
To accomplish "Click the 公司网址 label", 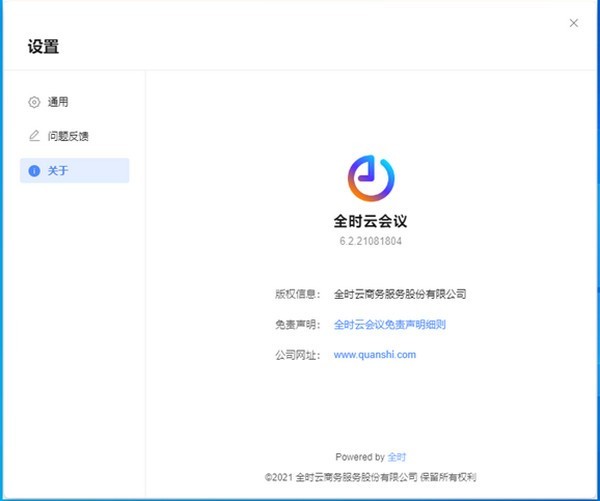I will (x=296, y=355).
